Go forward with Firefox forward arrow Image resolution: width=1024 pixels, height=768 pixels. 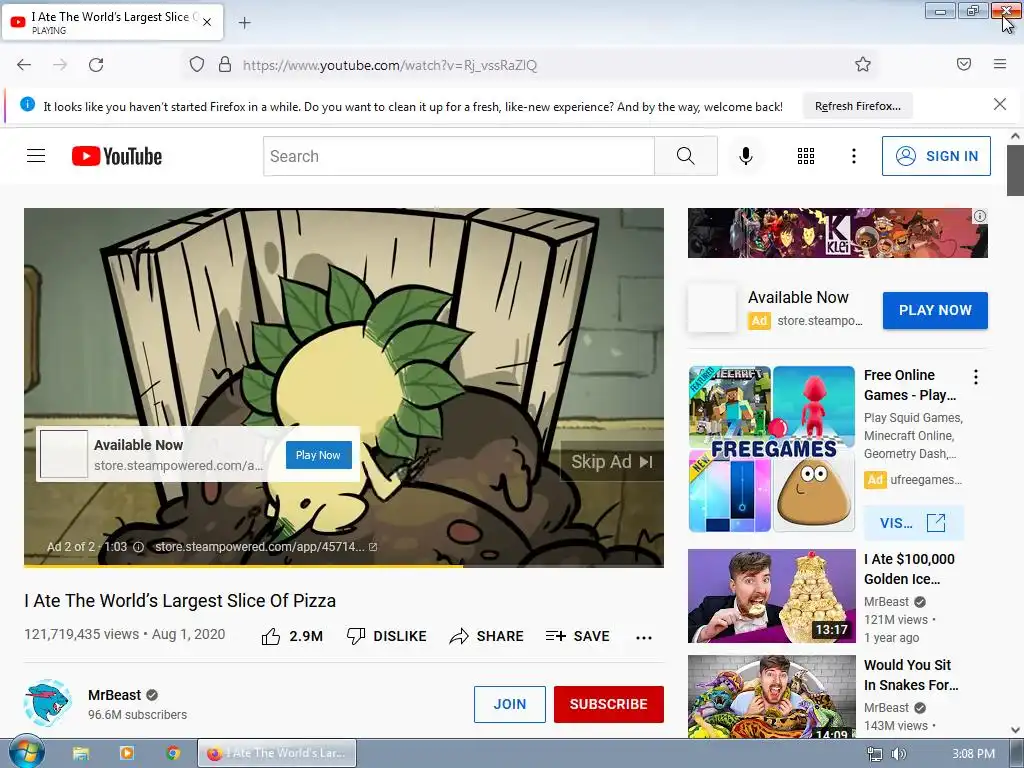pyautogui.click(x=60, y=65)
